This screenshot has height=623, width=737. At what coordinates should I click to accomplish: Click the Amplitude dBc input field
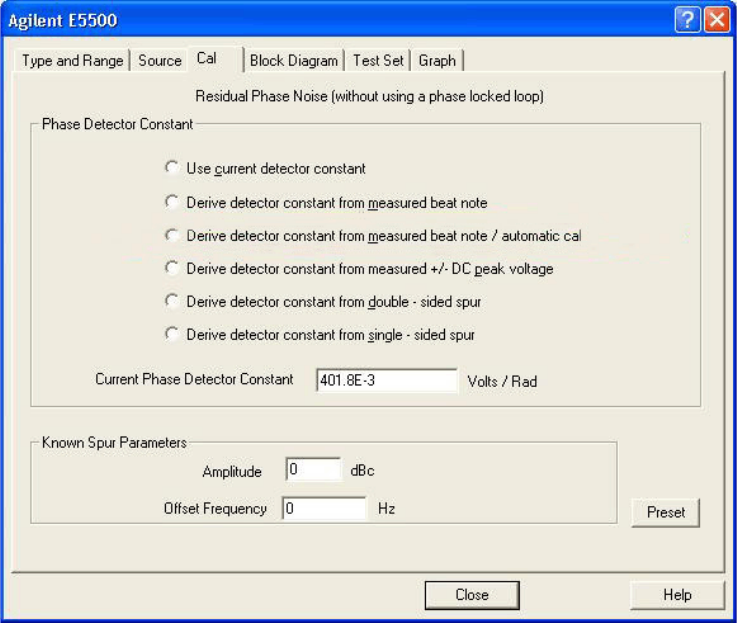(x=313, y=469)
